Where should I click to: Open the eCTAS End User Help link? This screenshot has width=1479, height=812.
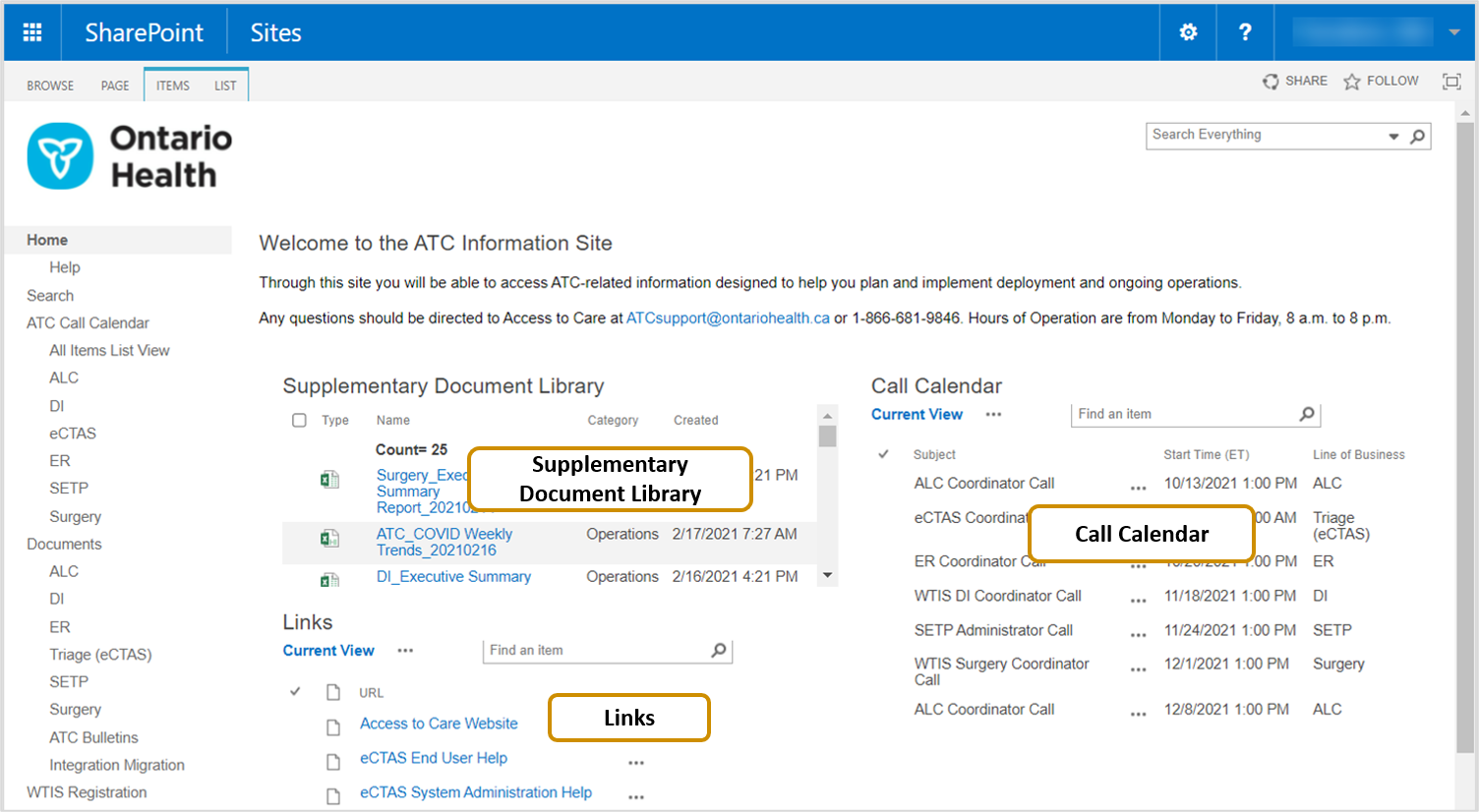[x=434, y=758]
